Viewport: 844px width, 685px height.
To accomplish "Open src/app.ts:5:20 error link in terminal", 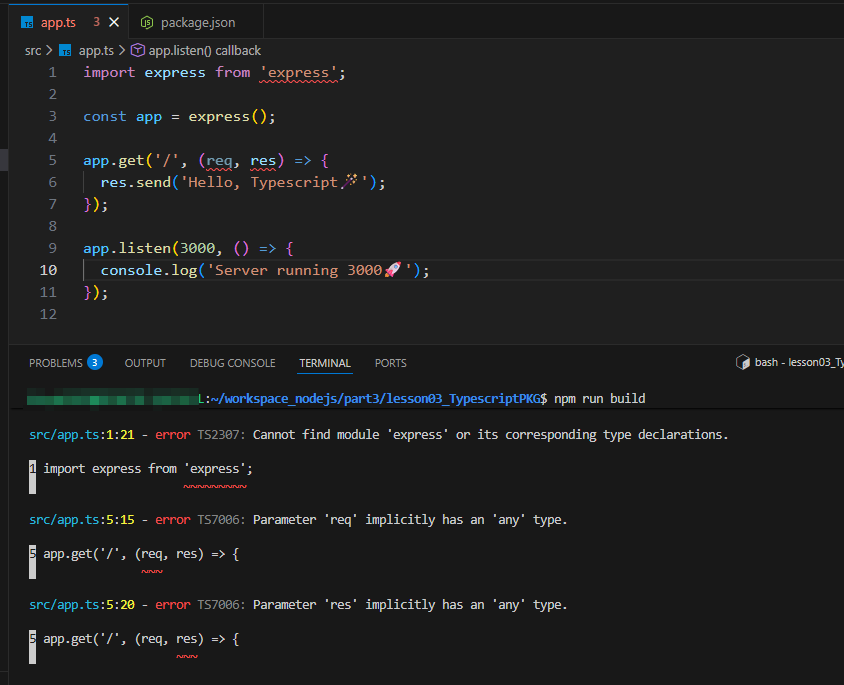I will 82,605.
